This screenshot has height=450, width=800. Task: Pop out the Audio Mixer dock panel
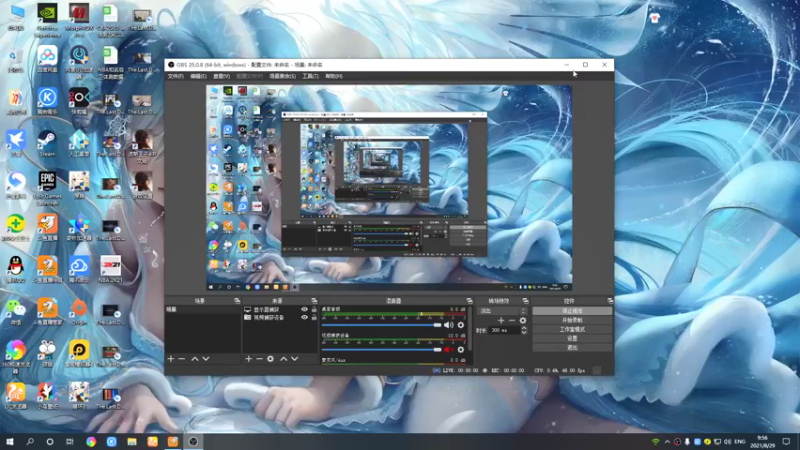pos(469,301)
